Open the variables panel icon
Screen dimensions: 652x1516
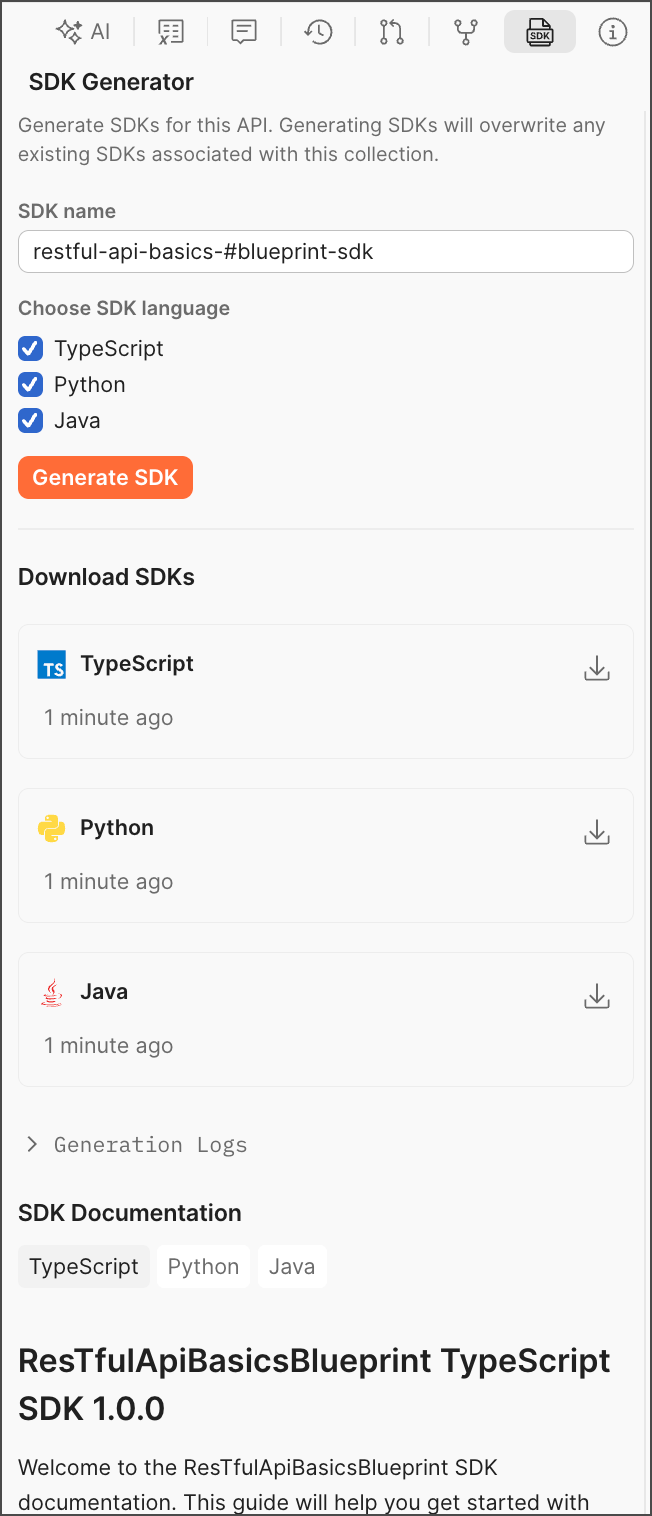tap(171, 32)
